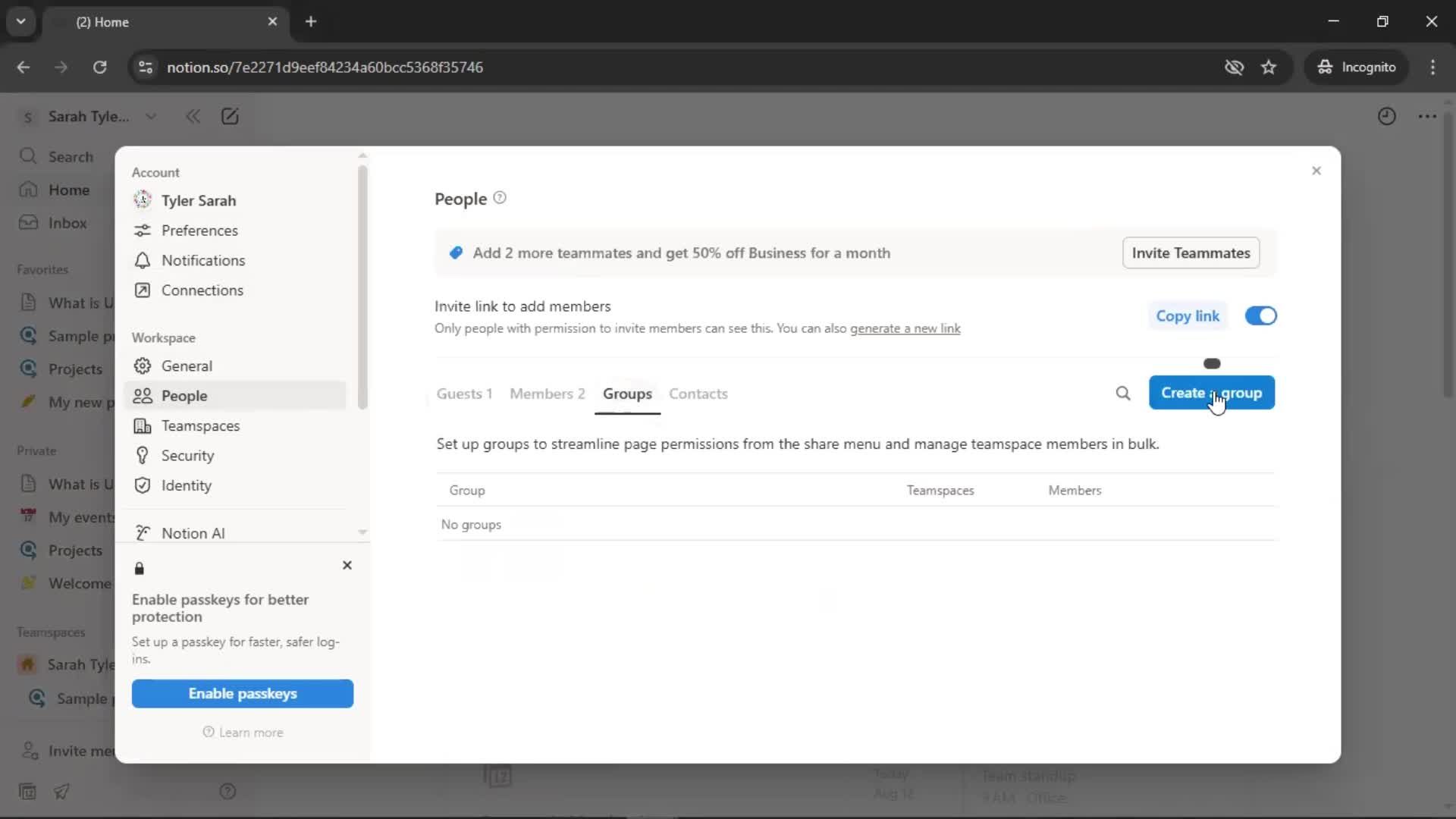Select the Groups tab
The width and height of the screenshot is (1456, 819).
point(627,394)
